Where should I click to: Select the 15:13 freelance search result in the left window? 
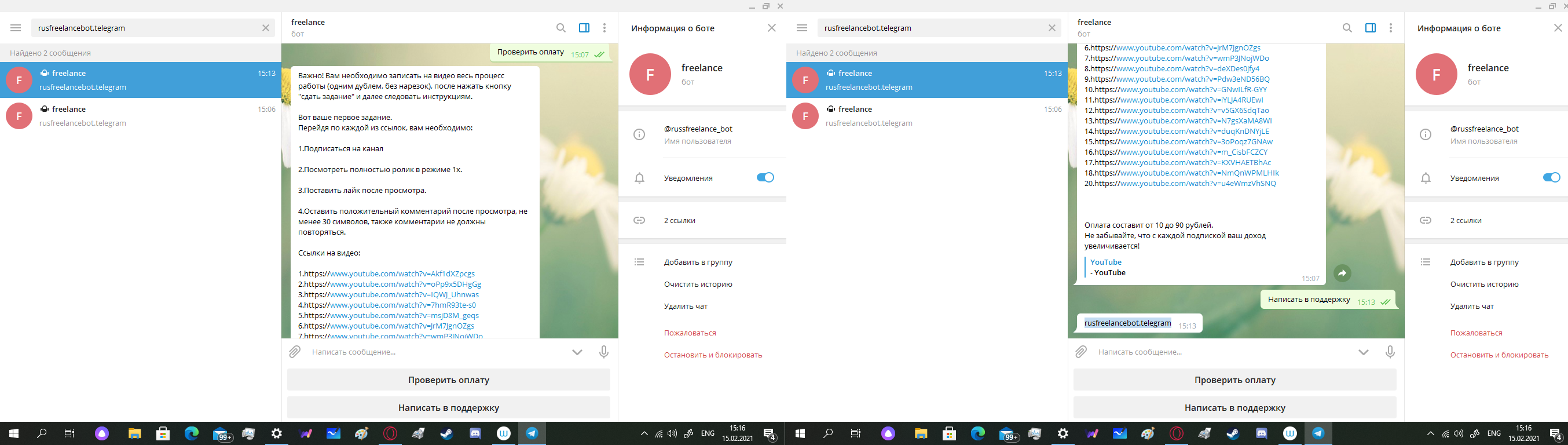tap(141, 80)
